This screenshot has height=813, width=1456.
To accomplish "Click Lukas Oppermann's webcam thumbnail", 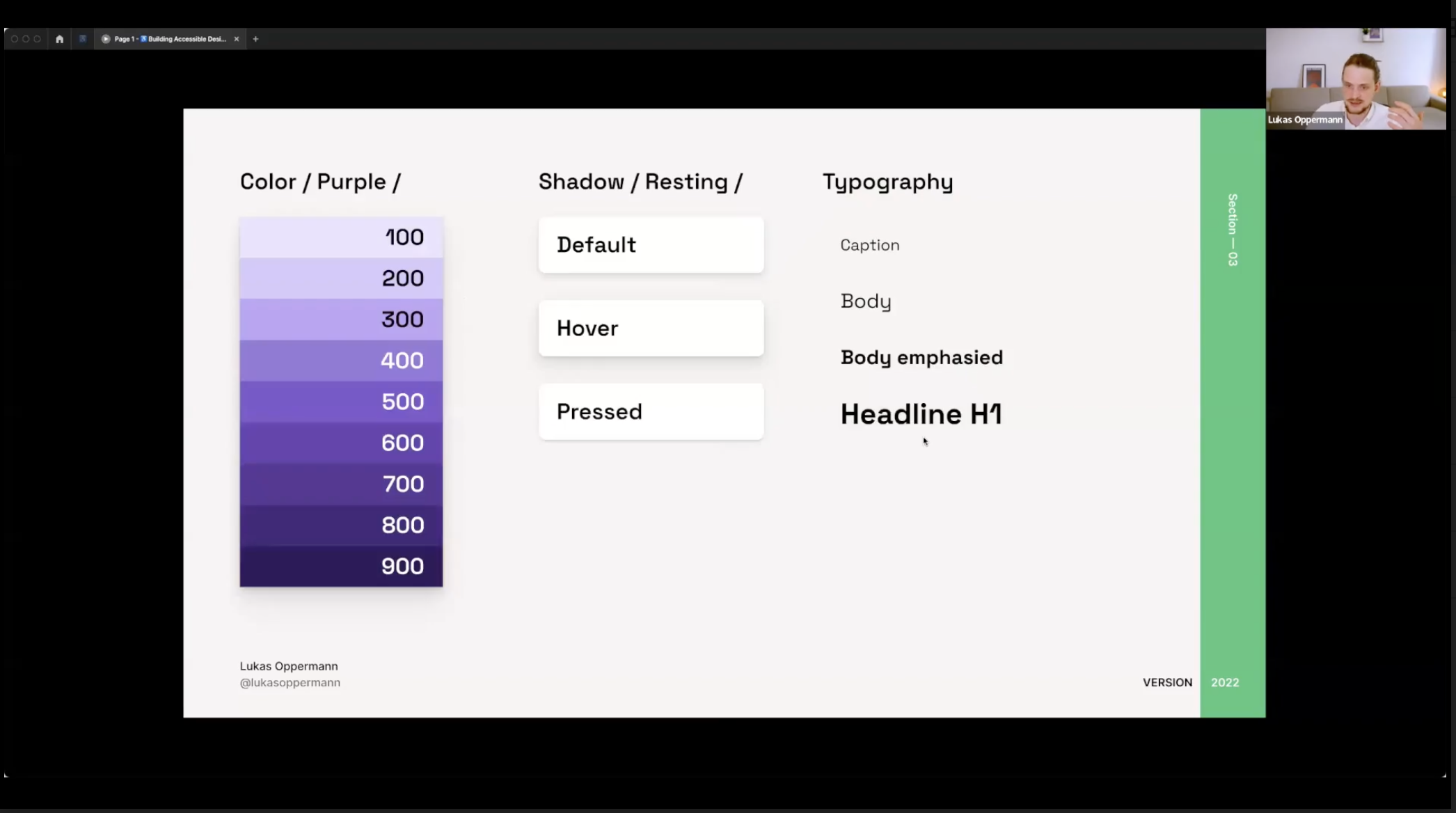I will tap(1355, 79).
